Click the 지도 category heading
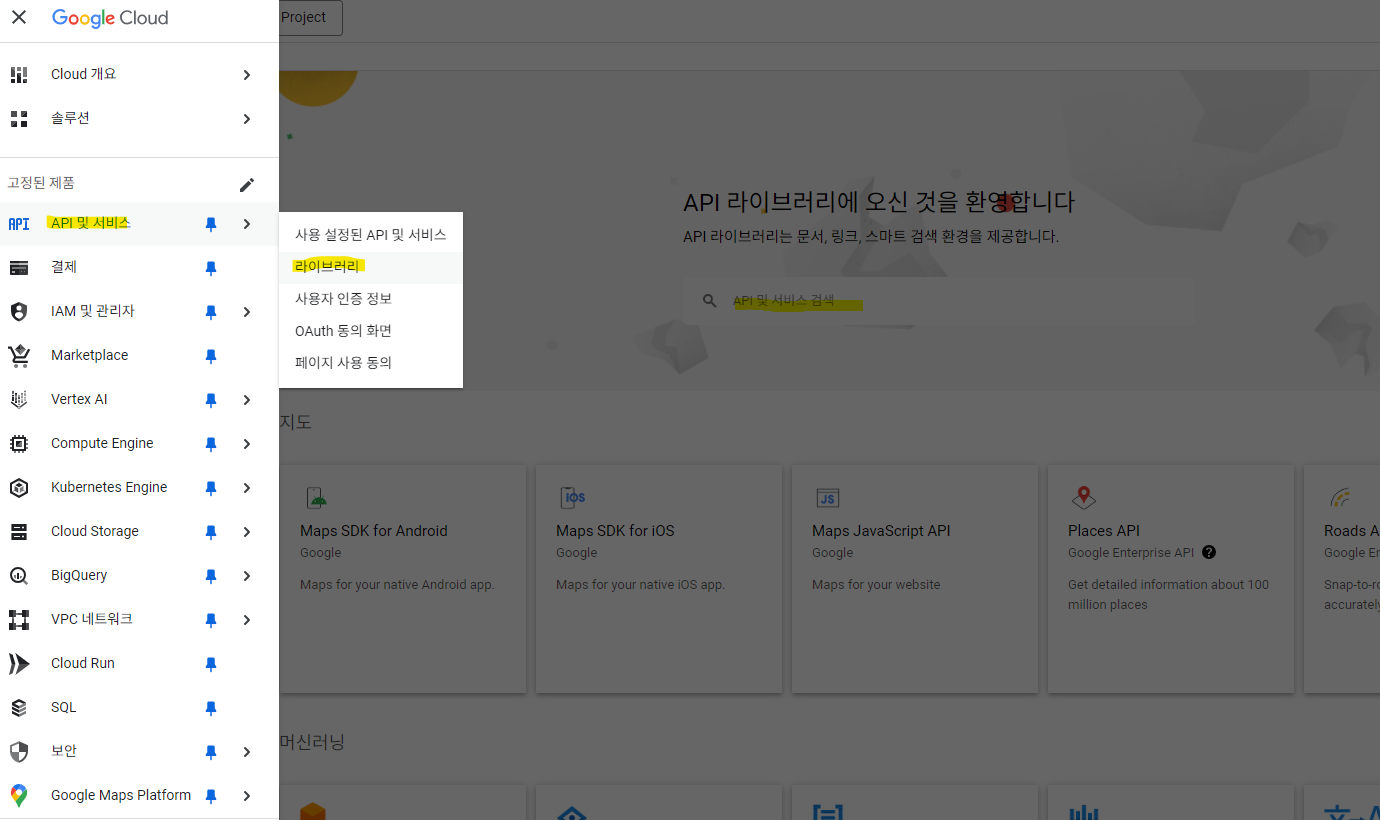 [x=295, y=422]
